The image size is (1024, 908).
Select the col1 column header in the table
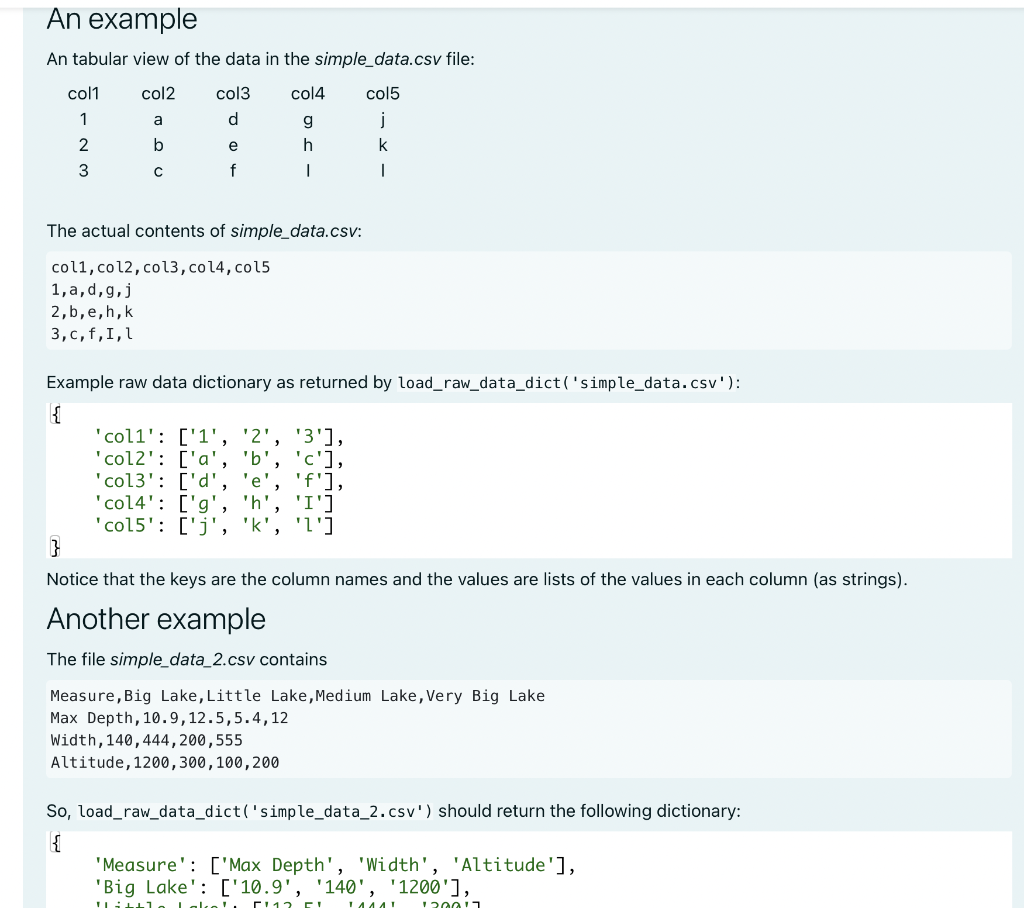point(83,93)
